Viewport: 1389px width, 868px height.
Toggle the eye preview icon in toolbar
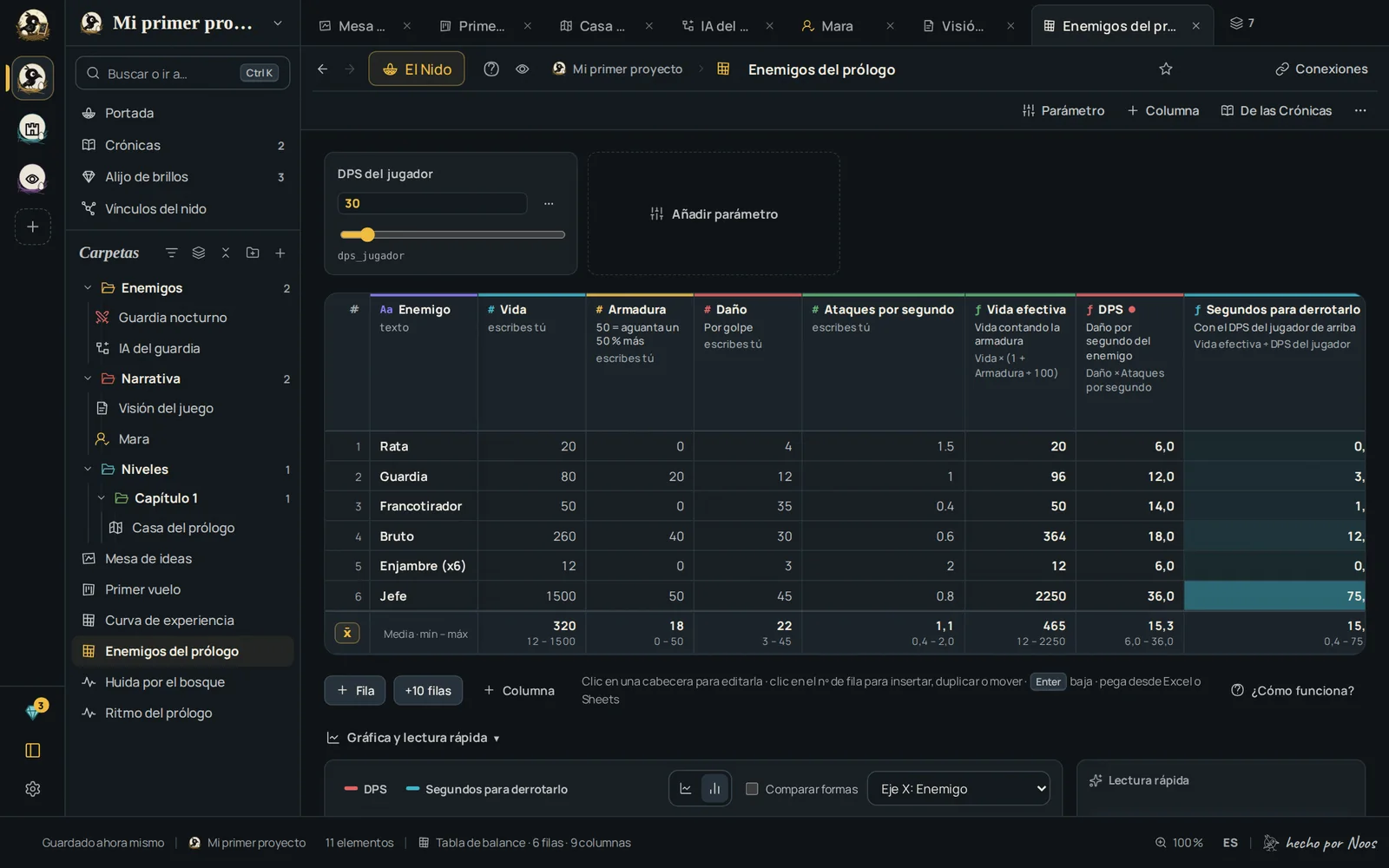[523, 69]
